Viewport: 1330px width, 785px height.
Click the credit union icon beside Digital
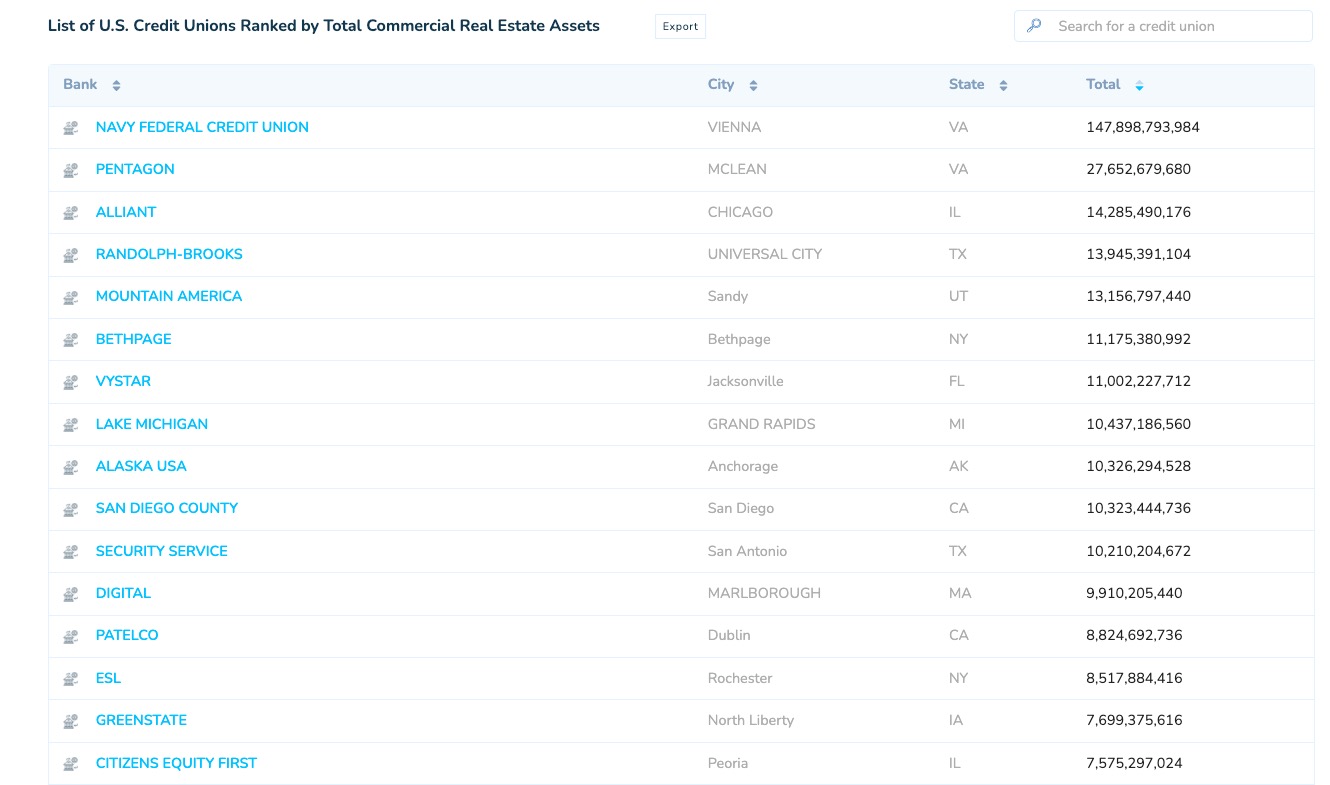[x=71, y=594]
